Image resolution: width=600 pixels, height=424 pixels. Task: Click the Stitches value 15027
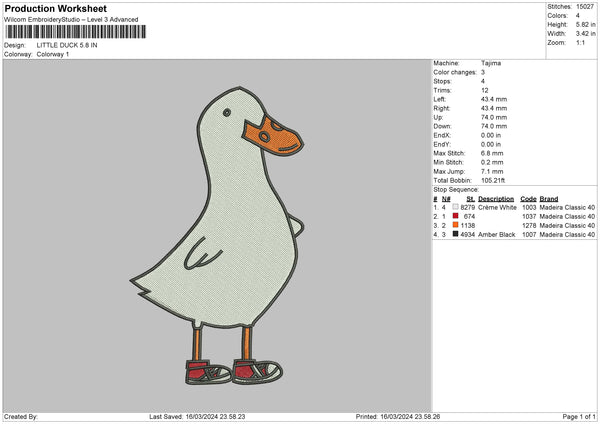(x=585, y=7)
